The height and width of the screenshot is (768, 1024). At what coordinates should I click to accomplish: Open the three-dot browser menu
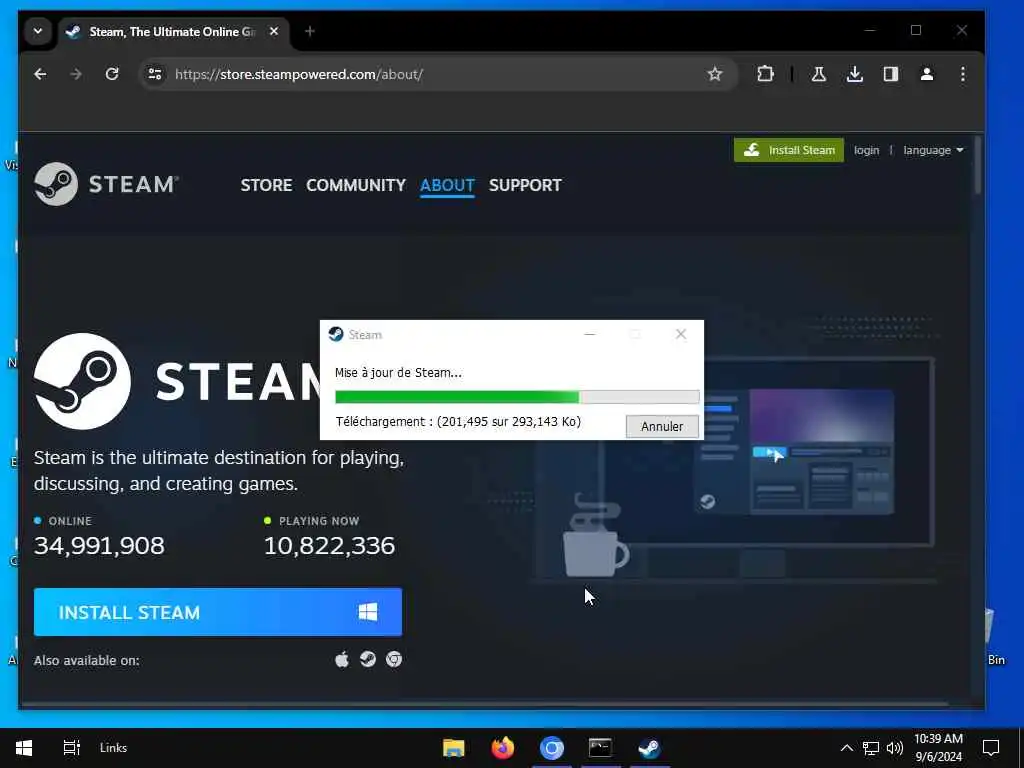coord(963,74)
